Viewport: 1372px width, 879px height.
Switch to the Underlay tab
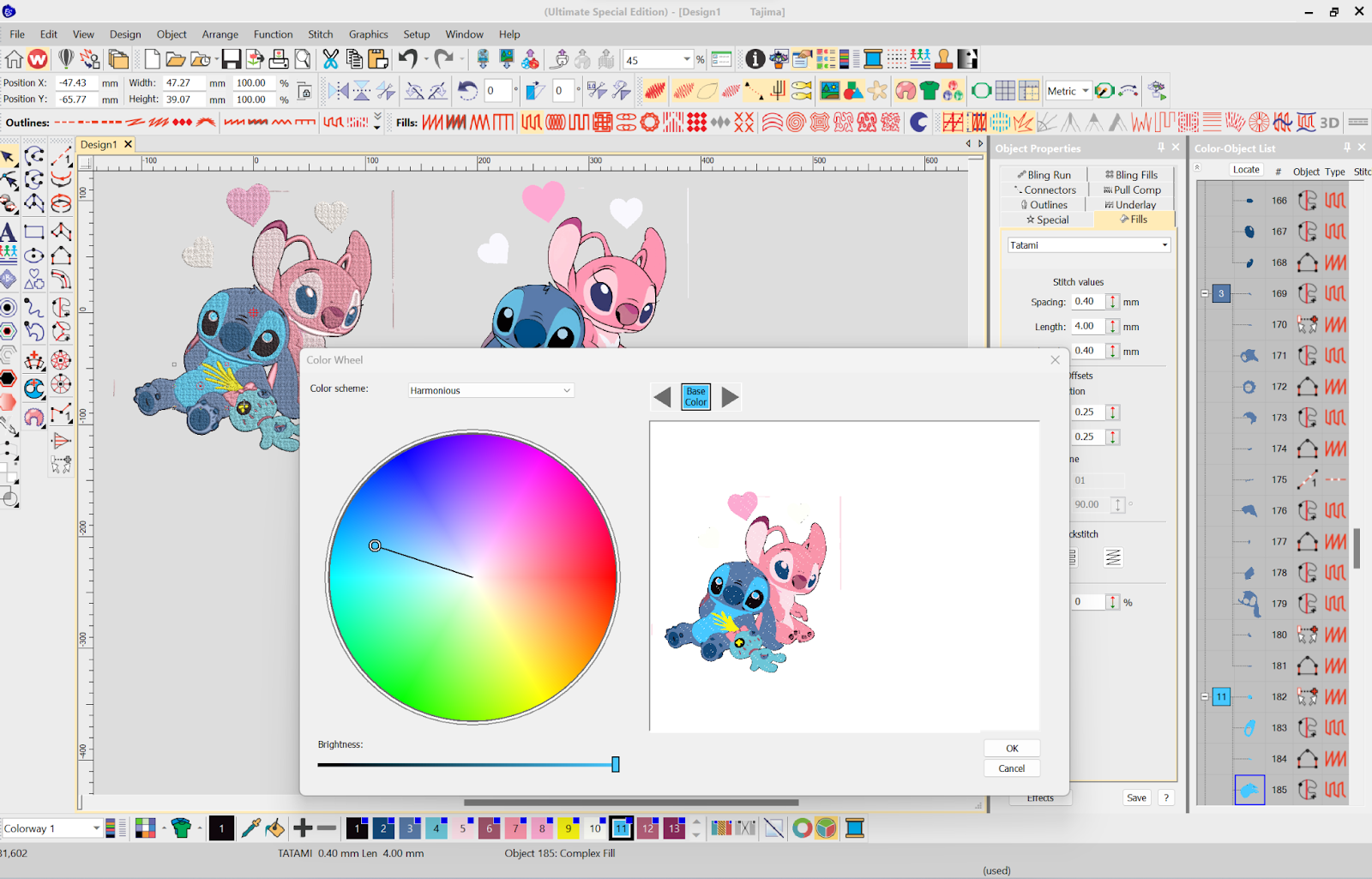pyautogui.click(x=1130, y=205)
